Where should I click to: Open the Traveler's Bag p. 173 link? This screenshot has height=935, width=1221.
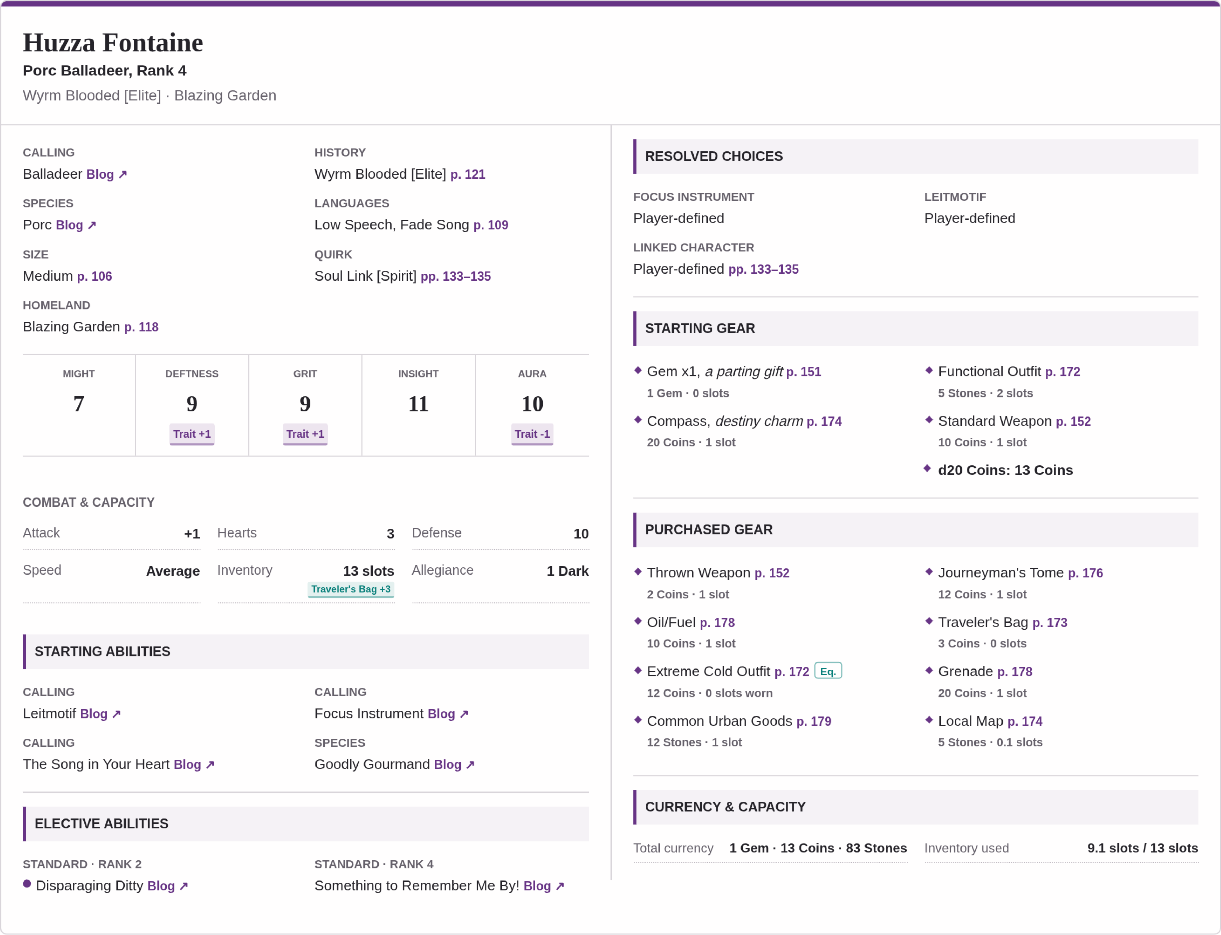pos(1050,623)
